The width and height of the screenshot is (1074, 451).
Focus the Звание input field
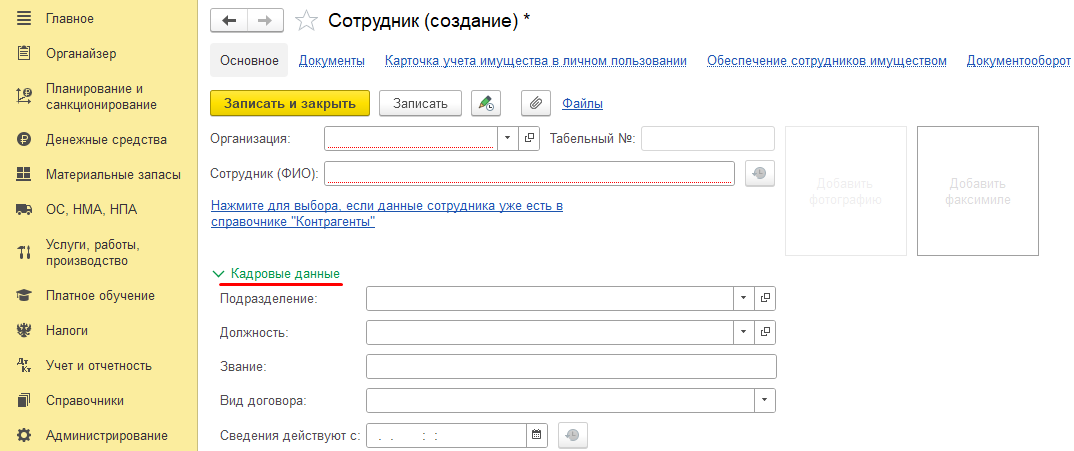click(x=571, y=366)
